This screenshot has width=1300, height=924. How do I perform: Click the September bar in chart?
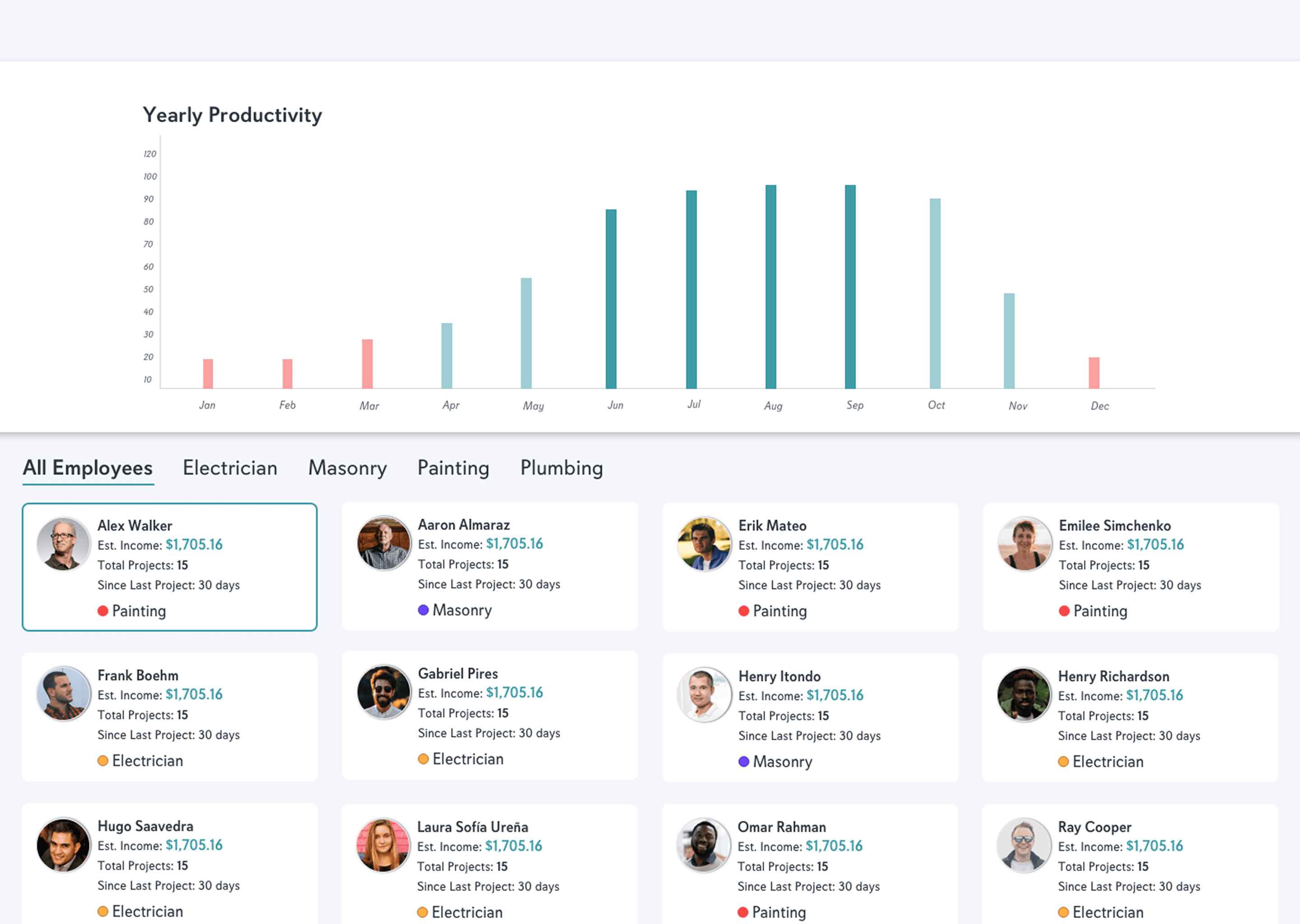click(850, 287)
